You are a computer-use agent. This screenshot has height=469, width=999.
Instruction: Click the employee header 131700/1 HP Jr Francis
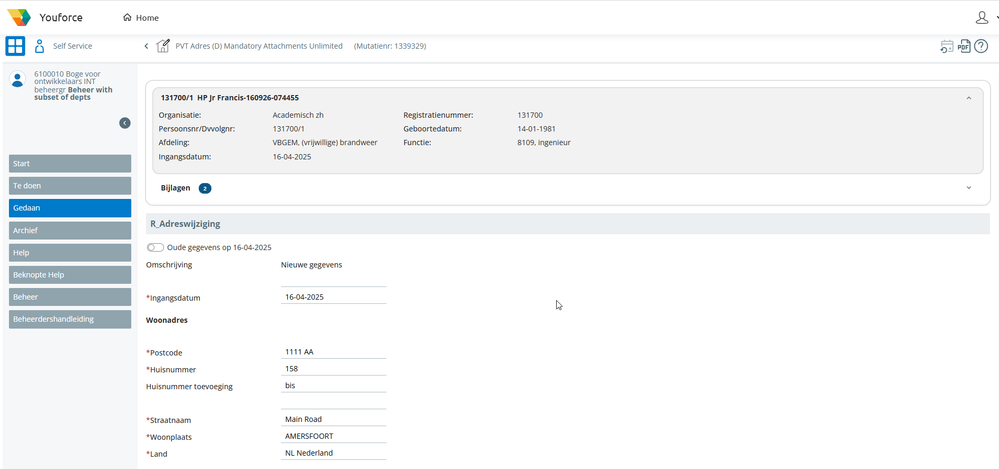[230, 97]
